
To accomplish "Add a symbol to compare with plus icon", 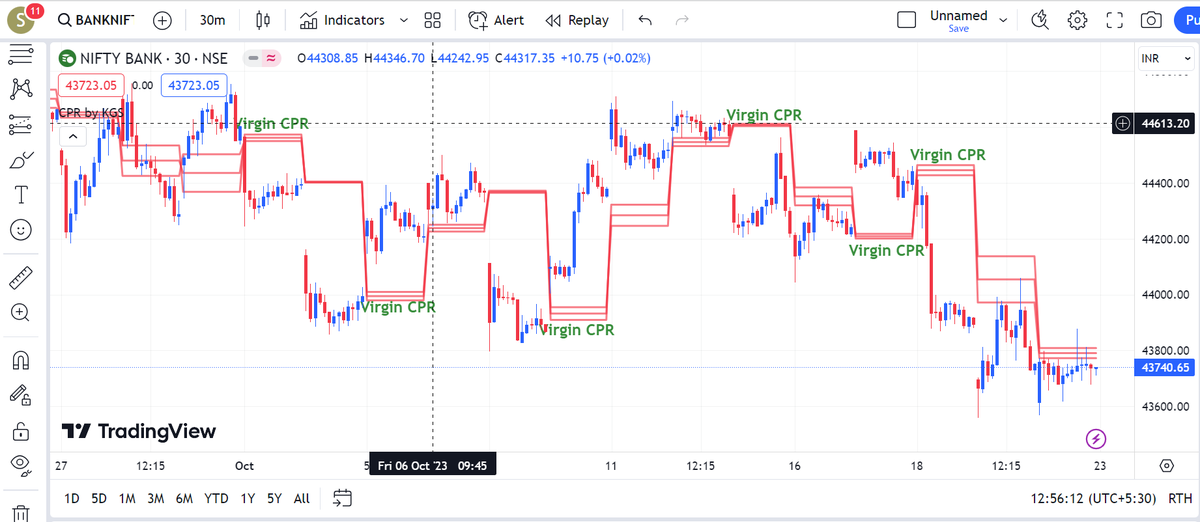I will (x=162, y=20).
